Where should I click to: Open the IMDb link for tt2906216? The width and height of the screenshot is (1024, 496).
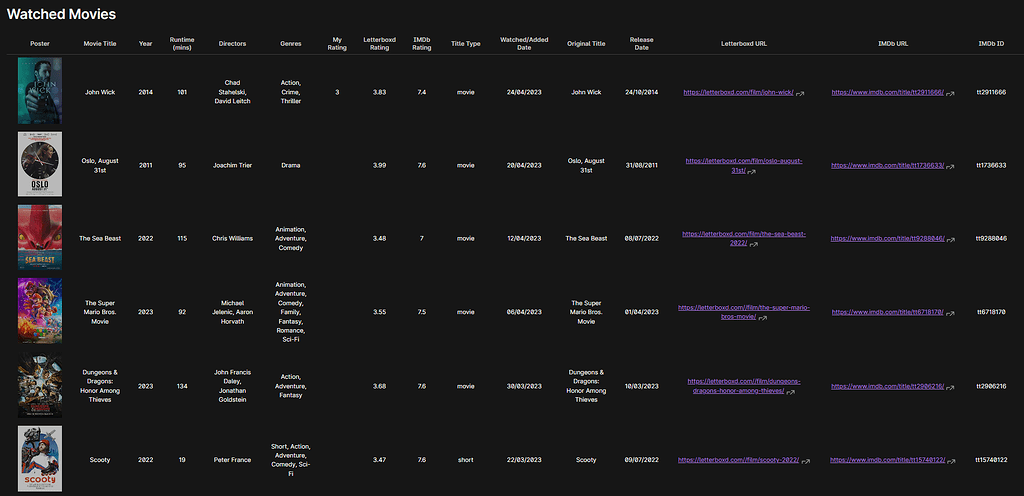(x=887, y=386)
